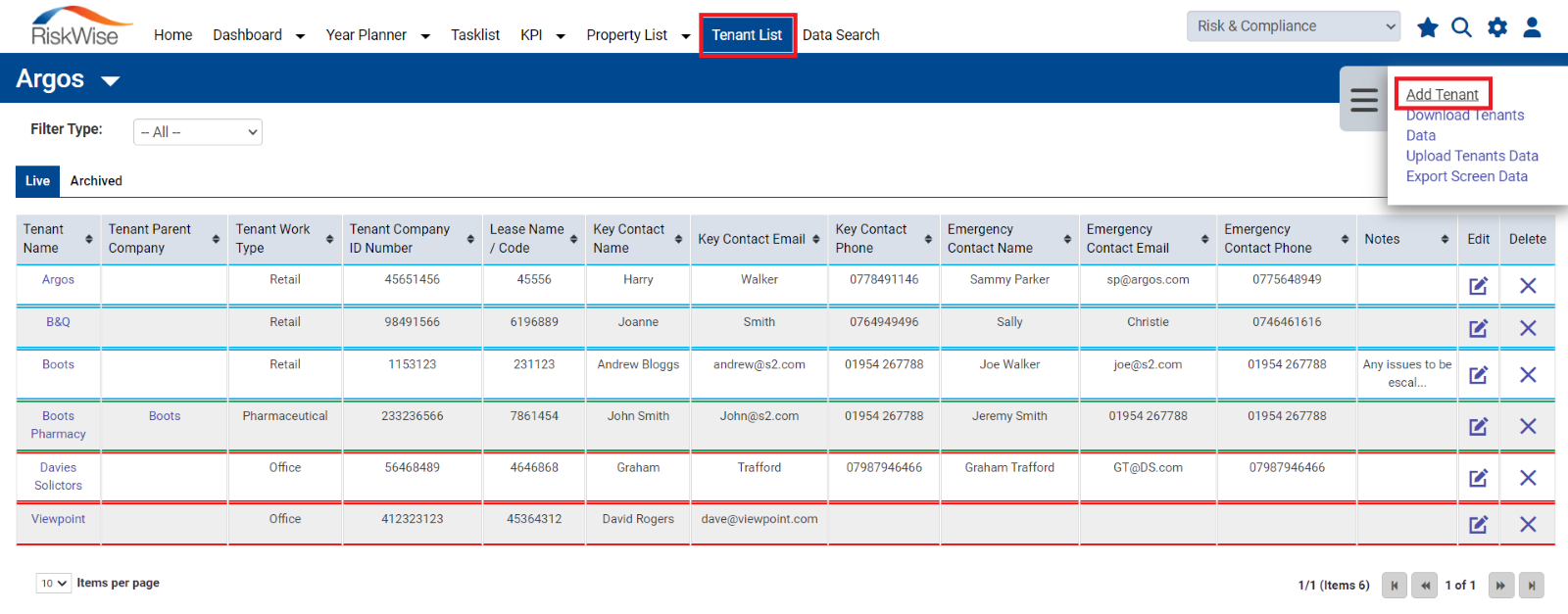Image resolution: width=1568 pixels, height=614 pixels.
Task: Expand the Year Planner menu arrow
Action: (425, 36)
